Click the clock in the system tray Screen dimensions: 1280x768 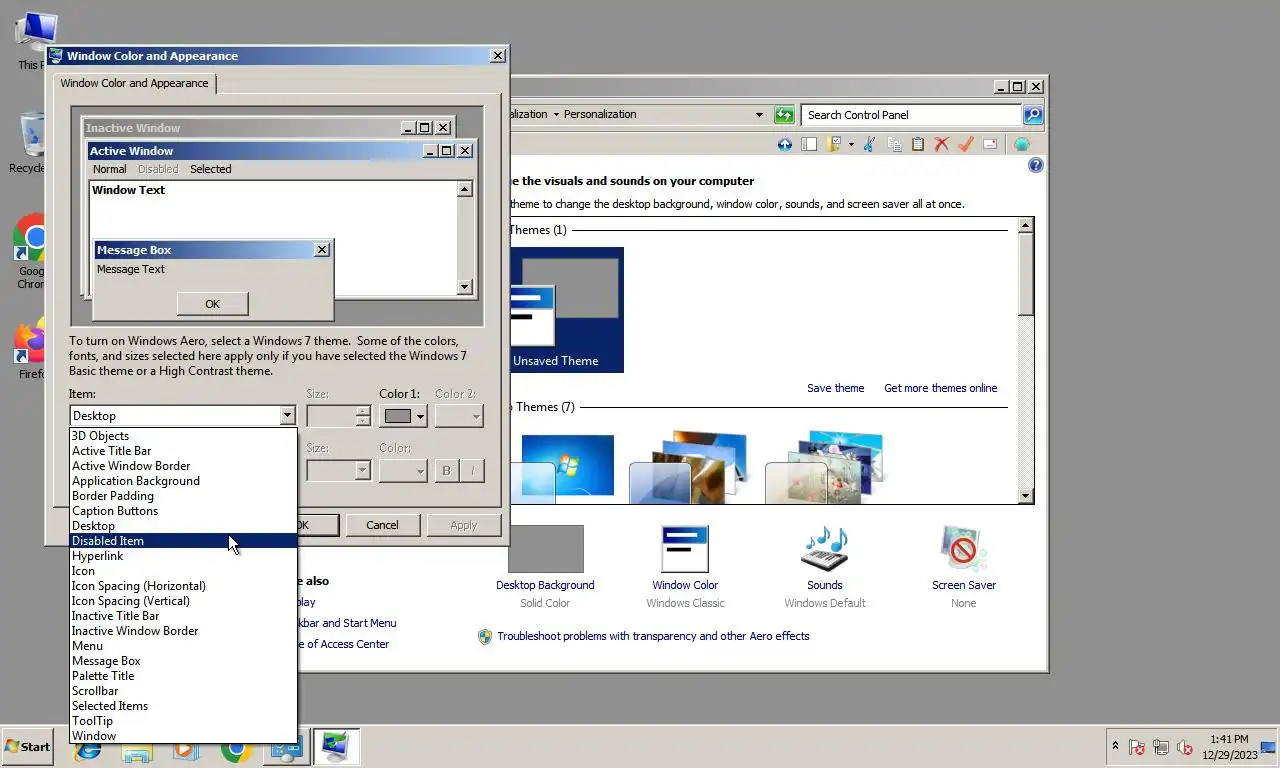[1228, 747]
